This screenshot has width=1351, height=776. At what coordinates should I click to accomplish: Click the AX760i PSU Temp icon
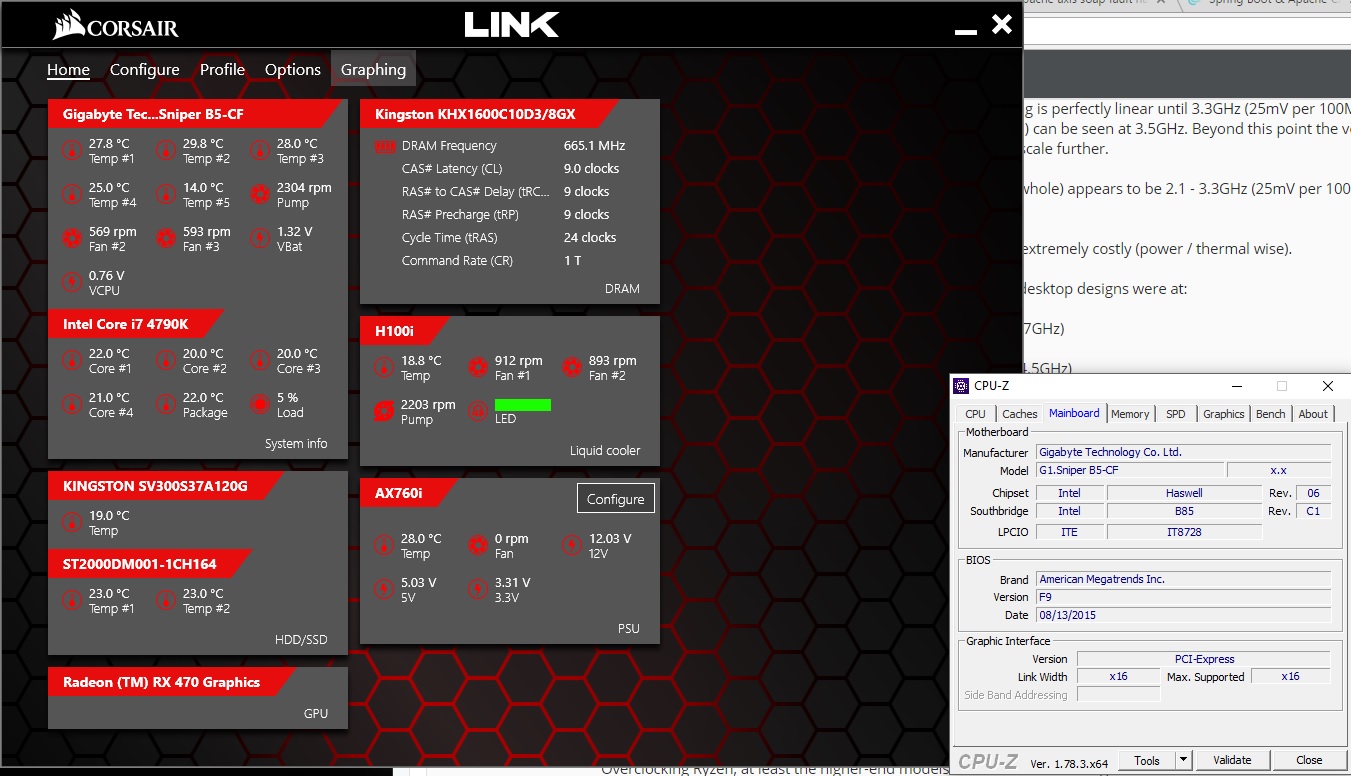click(x=384, y=545)
